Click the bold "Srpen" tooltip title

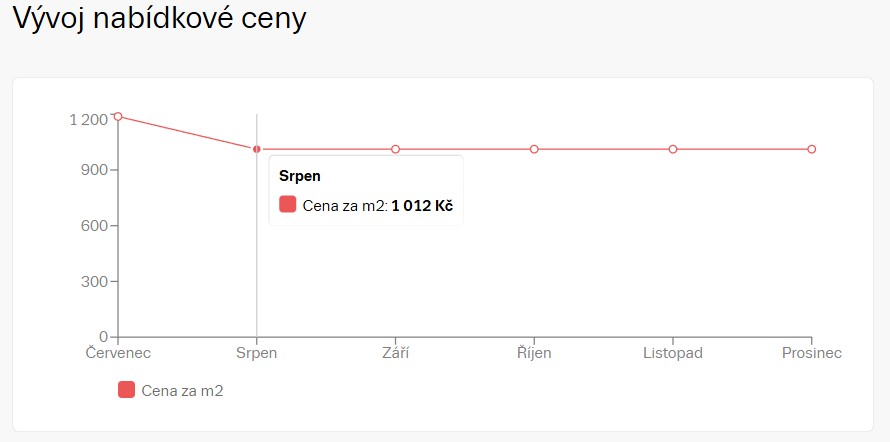[x=299, y=176]
